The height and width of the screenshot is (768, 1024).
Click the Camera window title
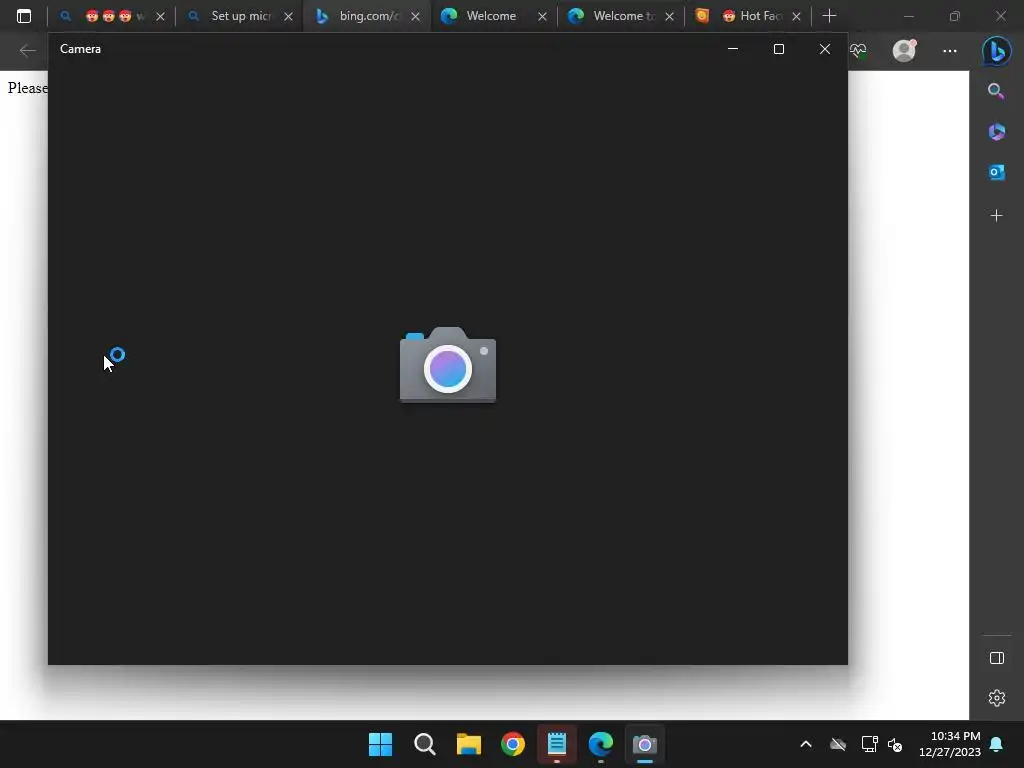click(x=80, y=49)
